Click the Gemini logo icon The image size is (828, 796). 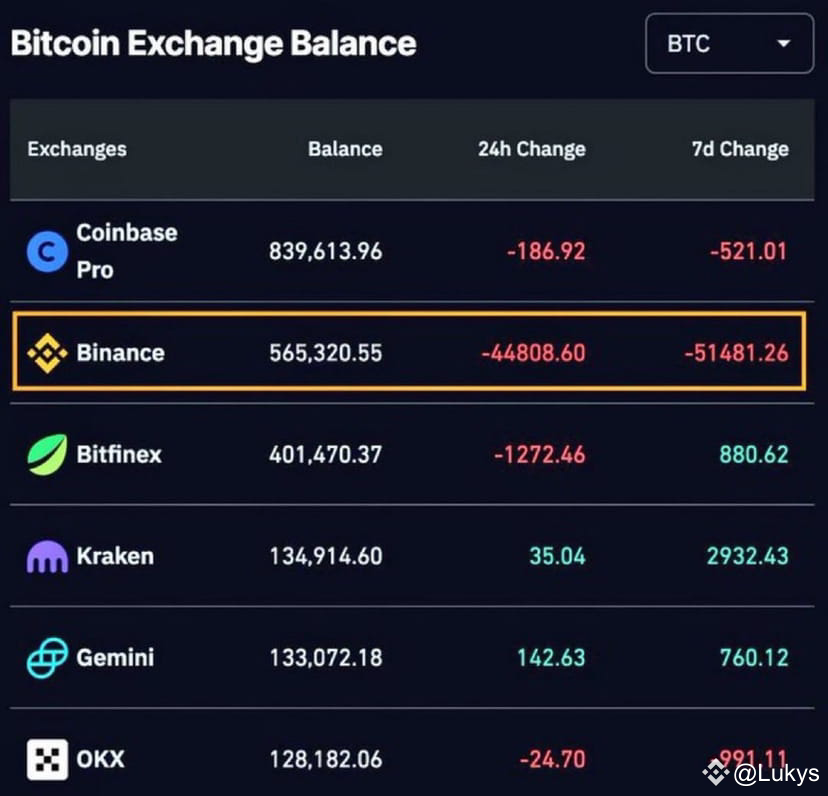click(47, 658)
